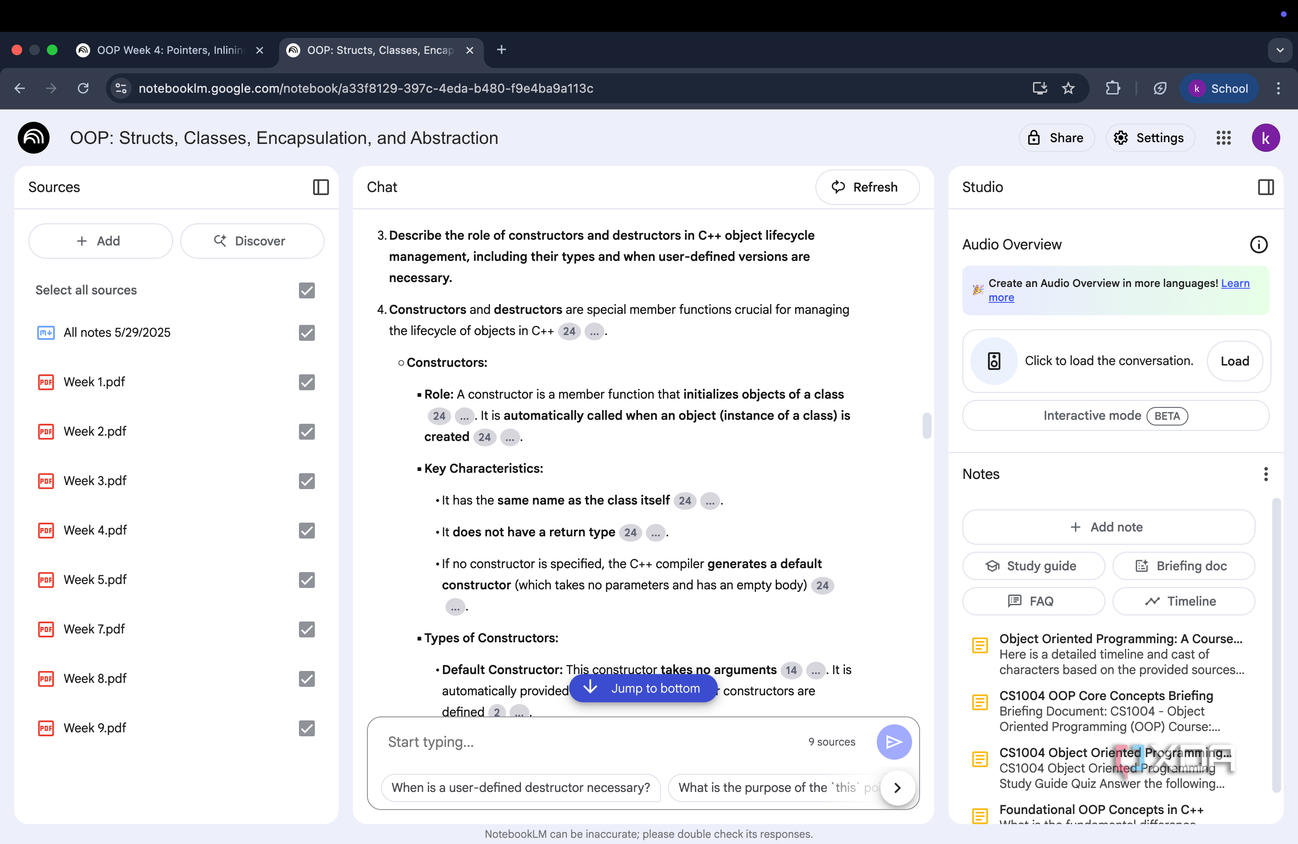
Task: Open the Notes three-dot menu
Action: [x=1266, y=474]
